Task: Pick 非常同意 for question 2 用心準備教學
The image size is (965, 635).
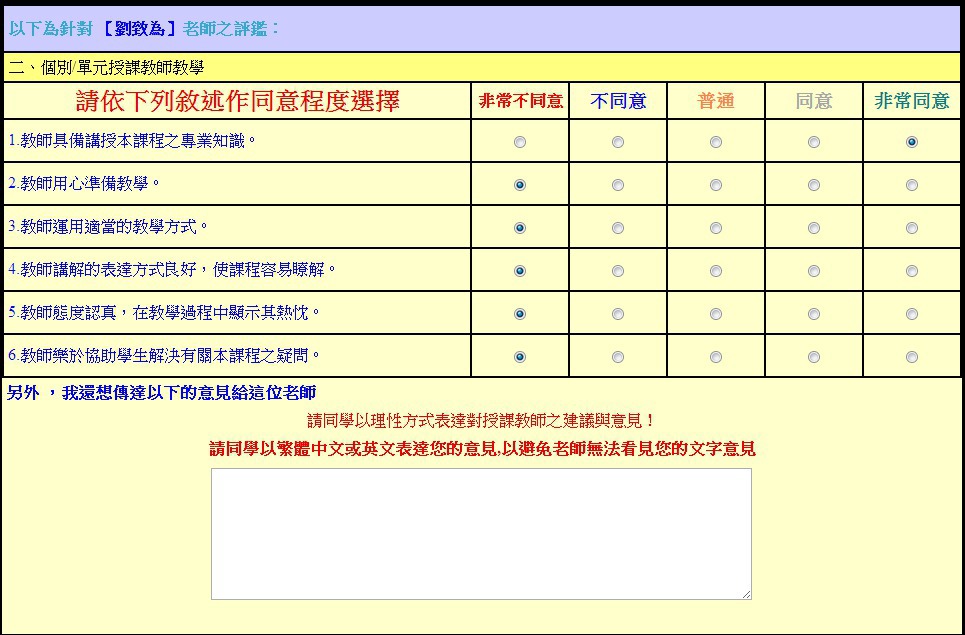Action: point(912,185)
